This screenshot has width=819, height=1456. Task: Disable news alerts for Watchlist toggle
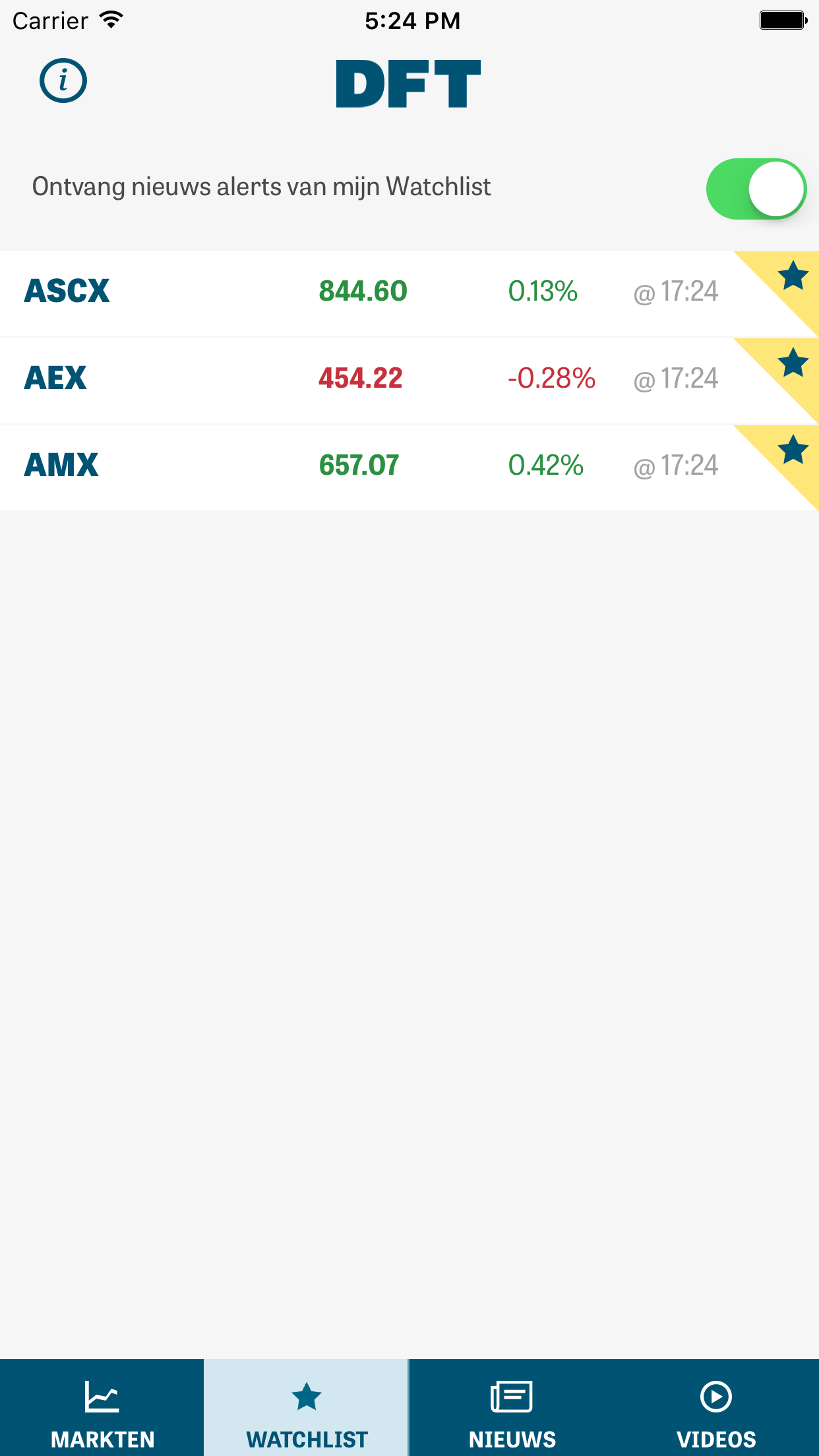(x=756, y=189)
